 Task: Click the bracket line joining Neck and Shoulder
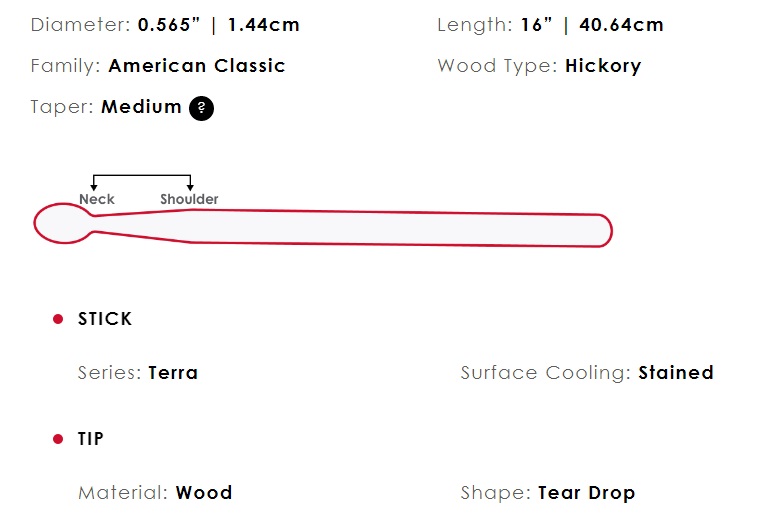click(x=142, y=175)
